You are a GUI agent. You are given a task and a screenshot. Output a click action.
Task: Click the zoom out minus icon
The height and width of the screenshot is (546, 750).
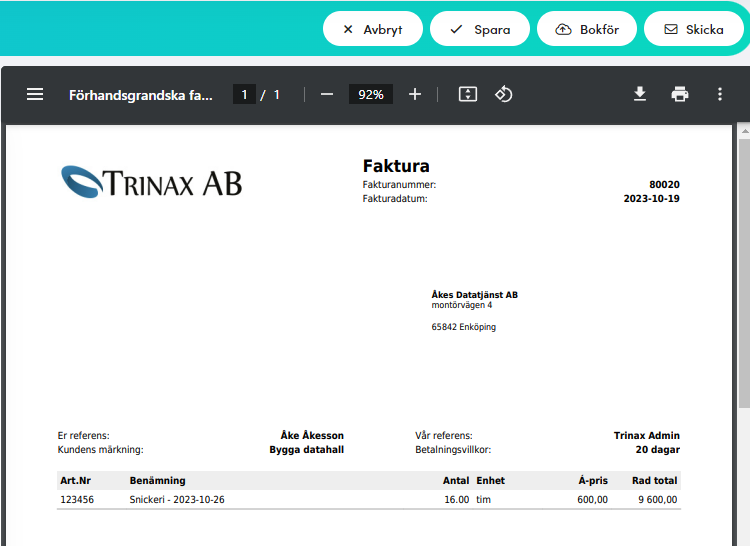[327, 94]
